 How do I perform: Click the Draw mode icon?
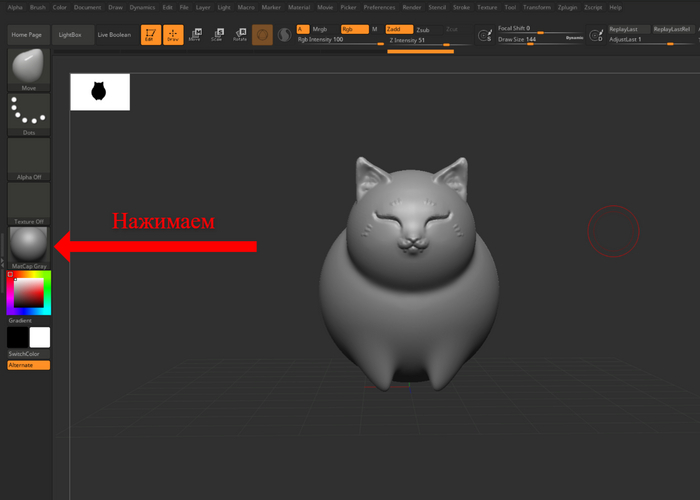tap(173, 35)
